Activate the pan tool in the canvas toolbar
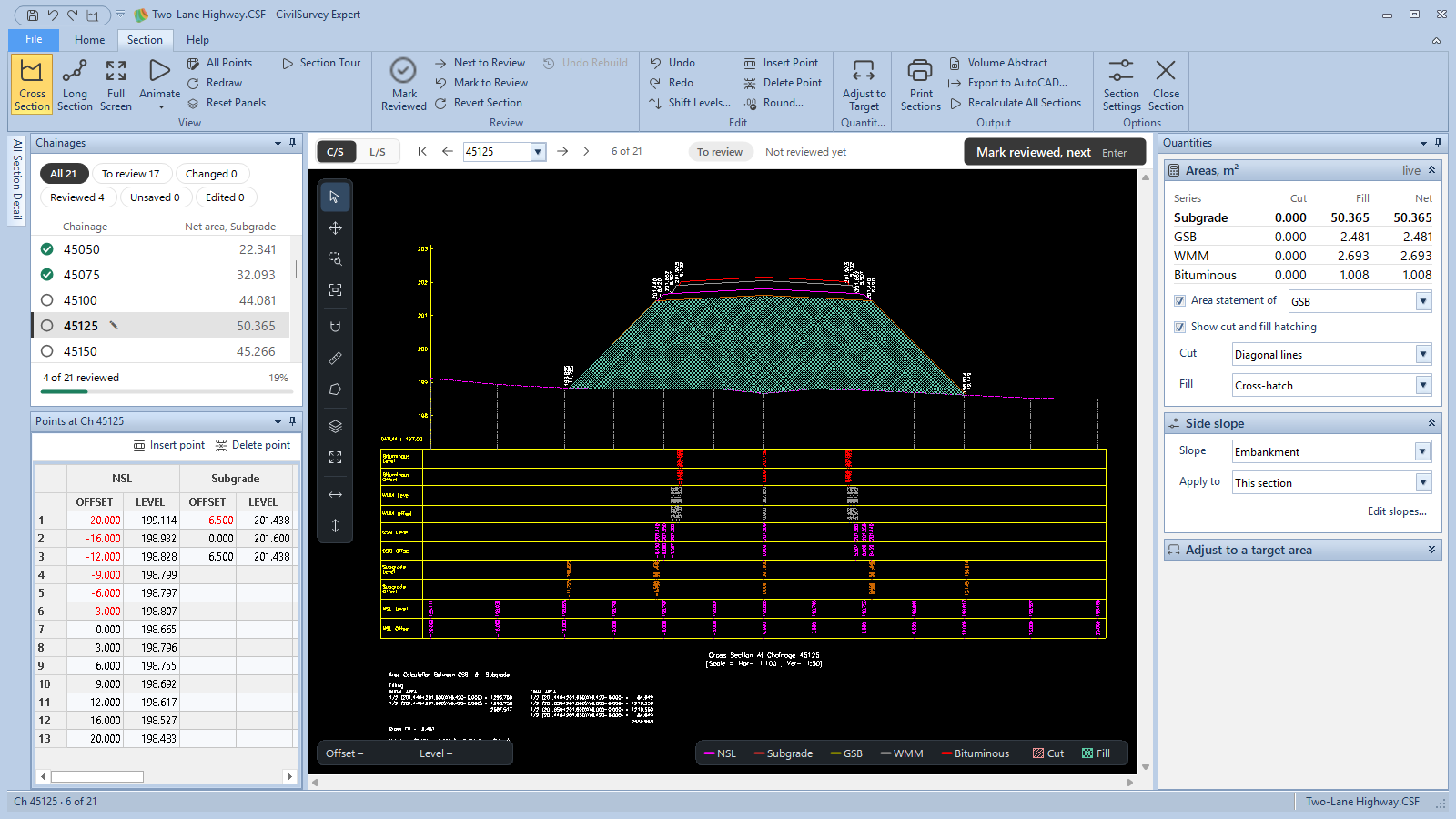The image size is (1456, 819). click(x=335, y=228)
